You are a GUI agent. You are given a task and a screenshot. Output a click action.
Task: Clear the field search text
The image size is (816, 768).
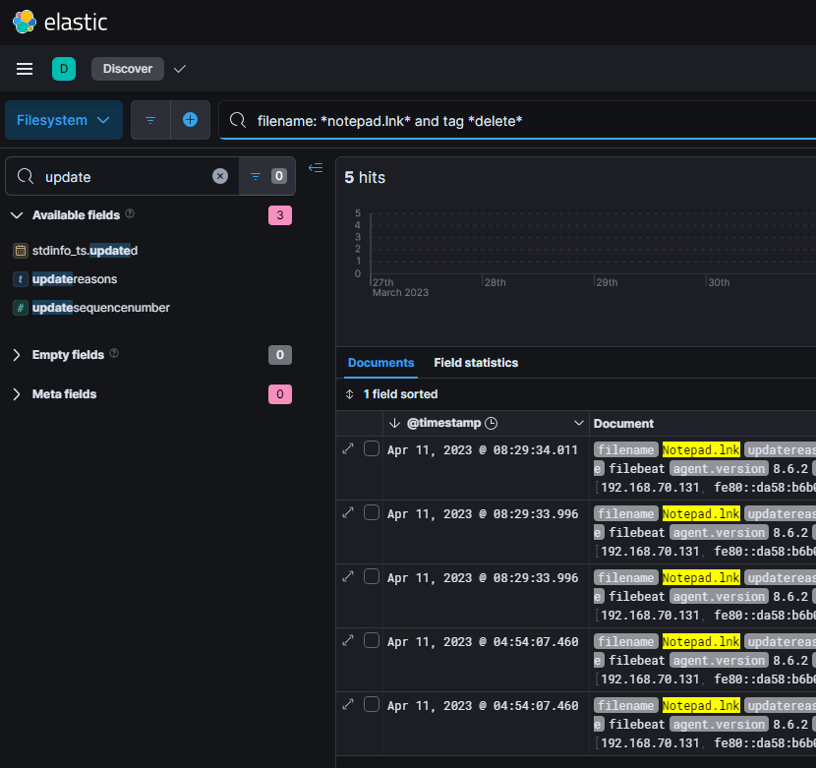(x=220, y=176)
